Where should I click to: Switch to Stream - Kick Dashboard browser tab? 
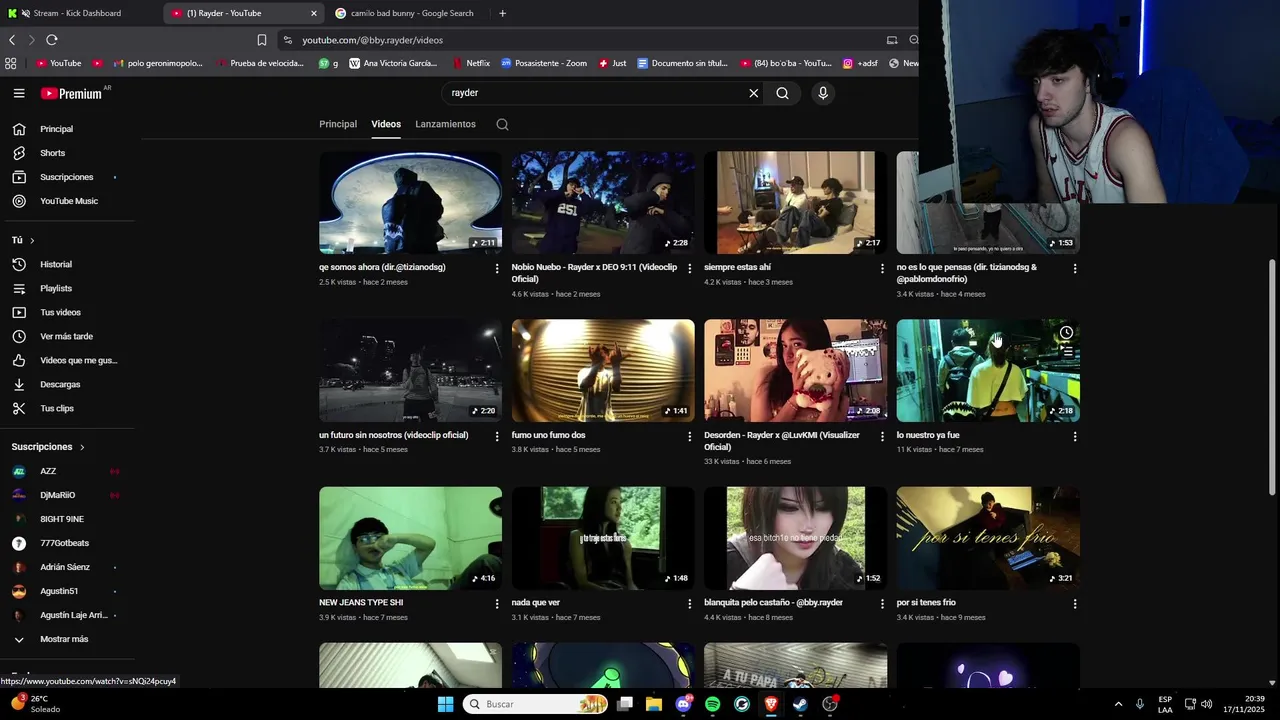(x=78, y=13)
